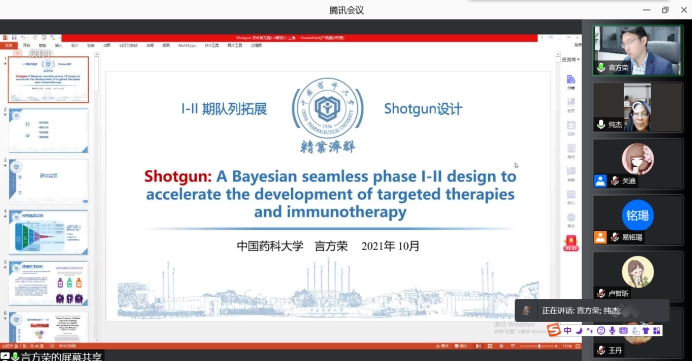Click the red envelope icon in sidebar
This screenshot has width=692, height=361.
coord(571,243)
